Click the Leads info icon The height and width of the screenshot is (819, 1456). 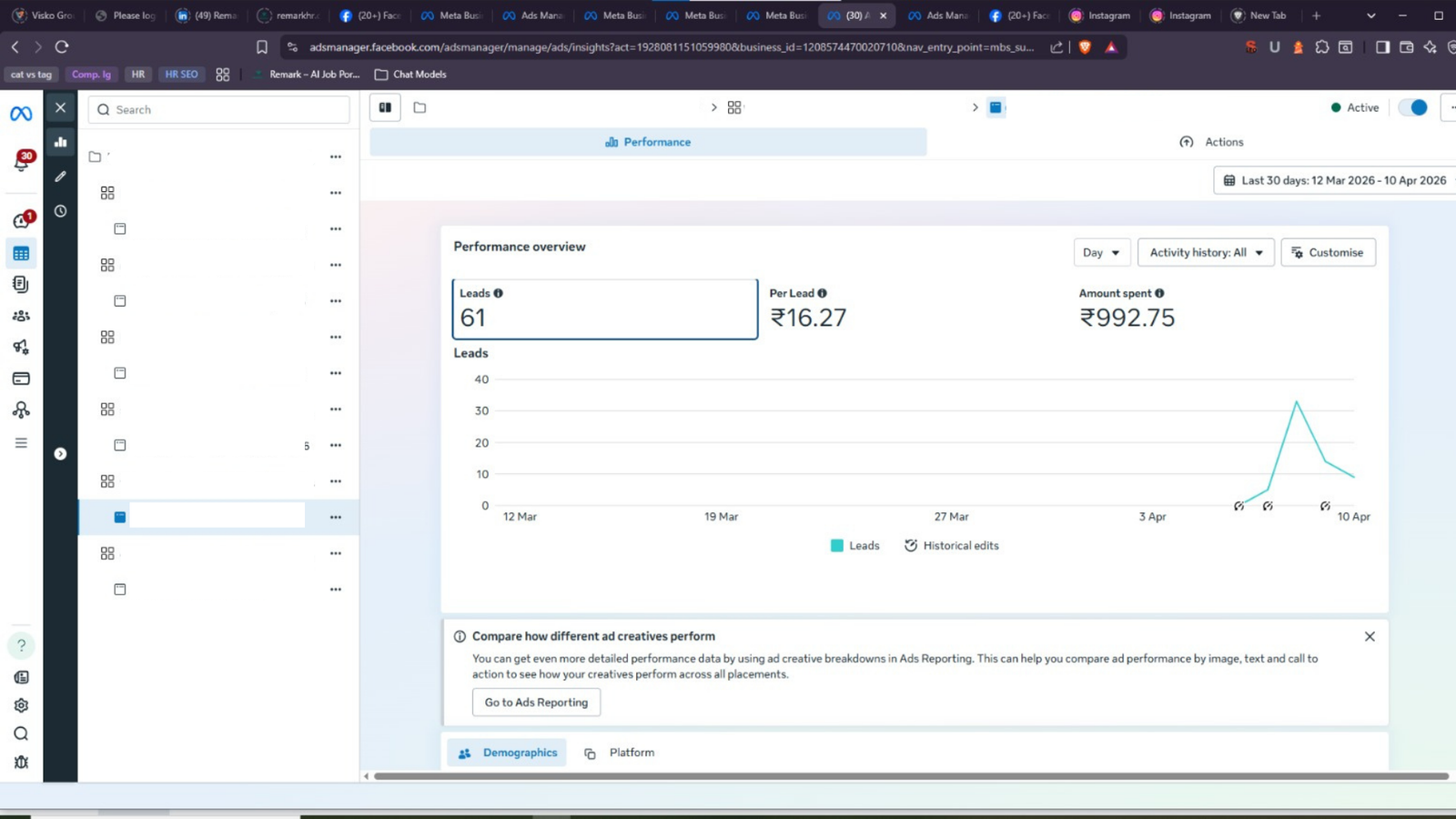pos(498,293)
